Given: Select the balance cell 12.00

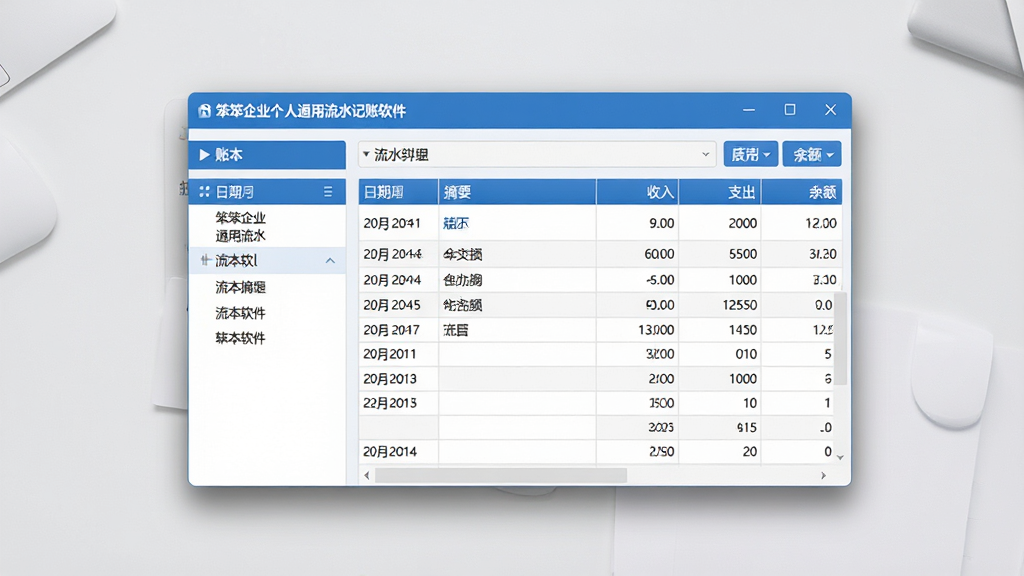Looking at the screenshot, I should tap(802, 223).
